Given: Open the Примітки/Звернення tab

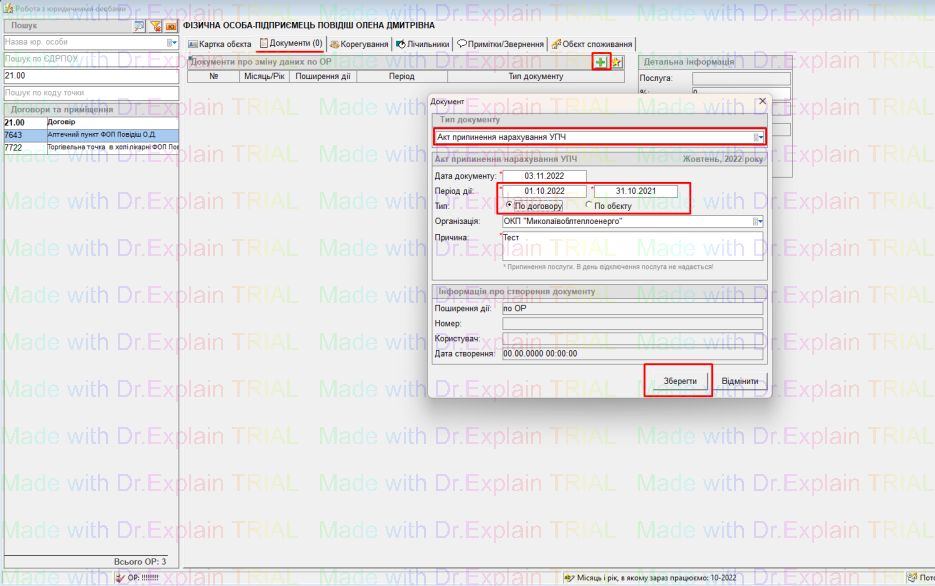Looking at the screenshot, I should click(x=500, y=45).
